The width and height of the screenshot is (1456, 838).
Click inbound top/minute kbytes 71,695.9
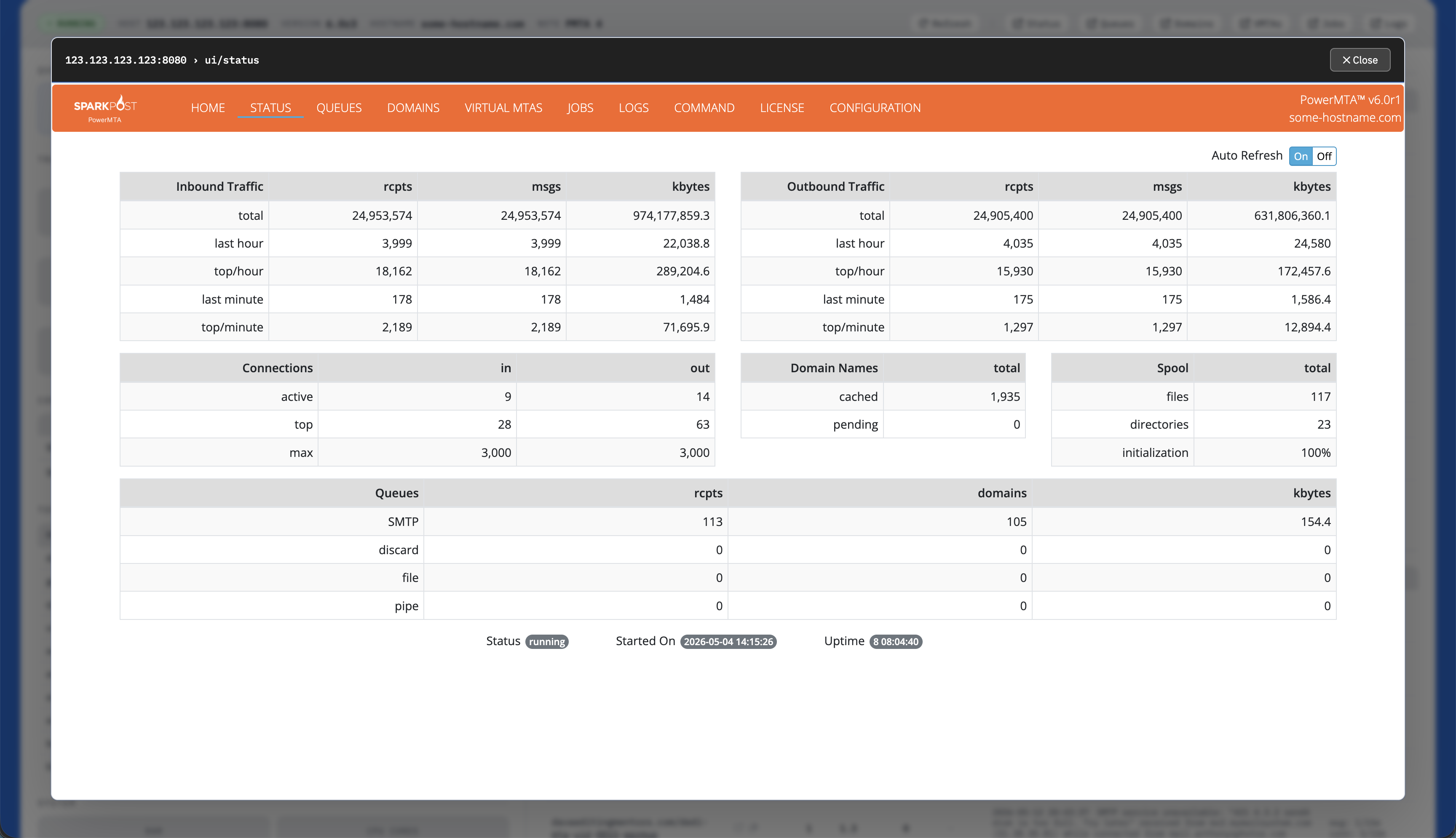[x=686, y=327]
